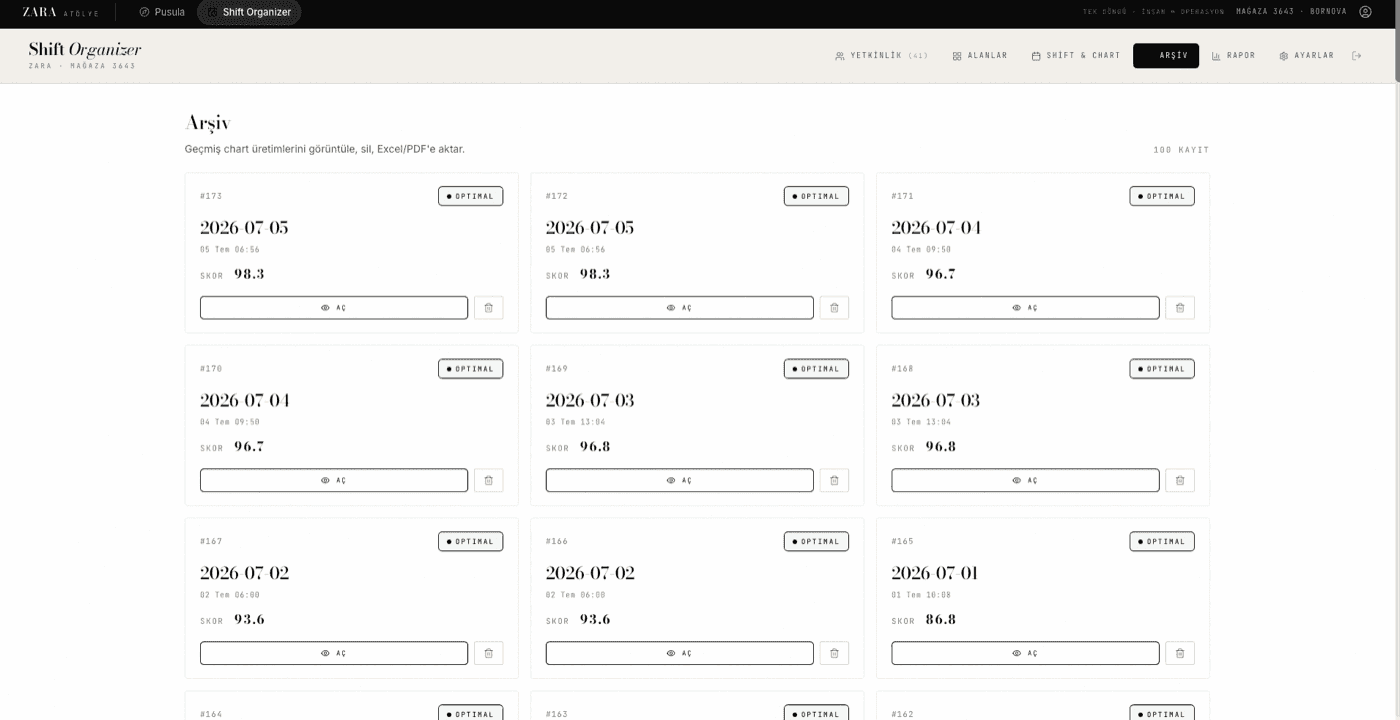Screen dimensions: 1400x720
Task: Delete archive record #173
Action: coord(488,308)
